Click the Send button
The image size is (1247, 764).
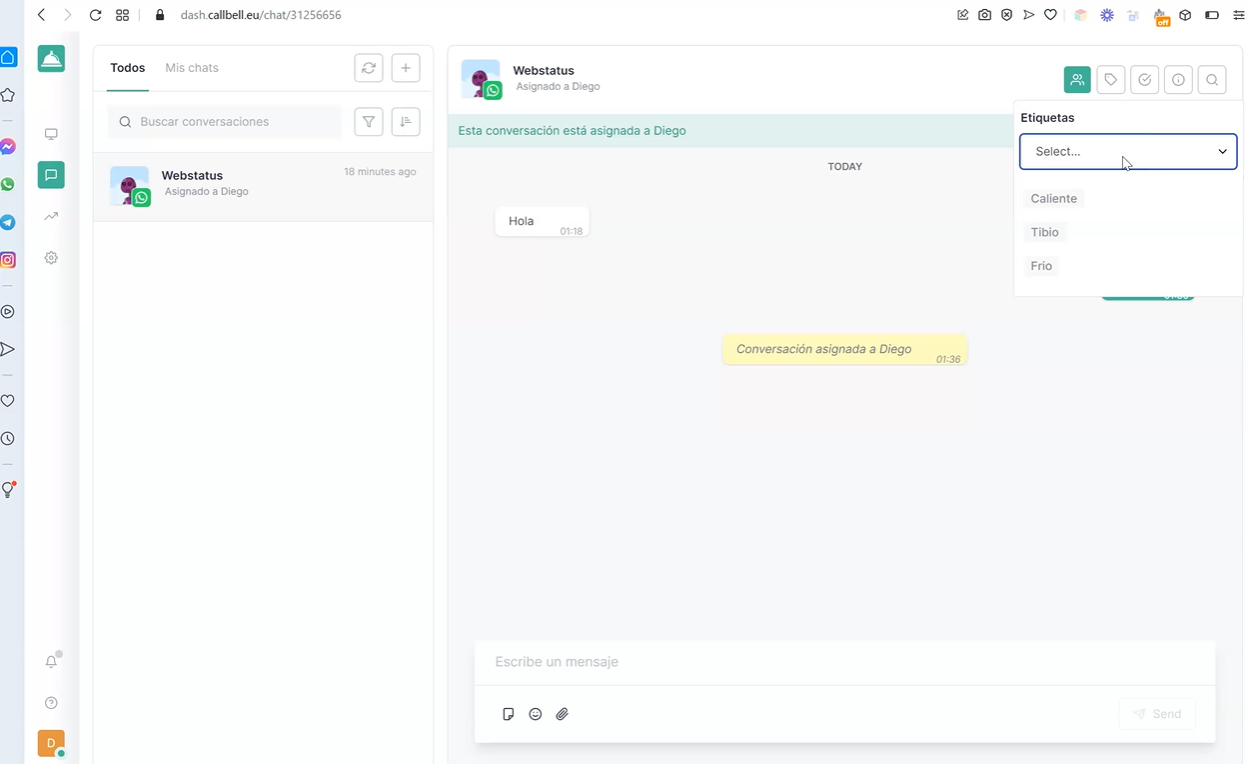pos(1157,714)
